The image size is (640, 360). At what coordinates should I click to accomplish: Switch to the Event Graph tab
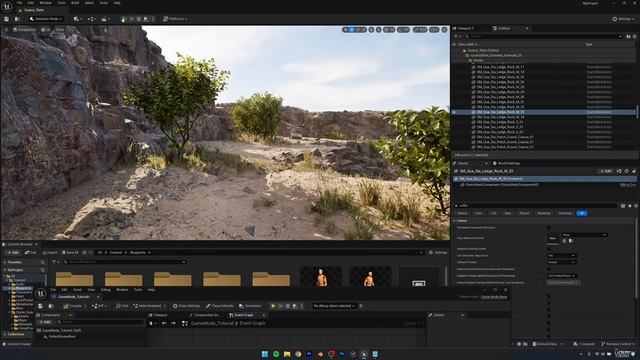pos(244,315)
